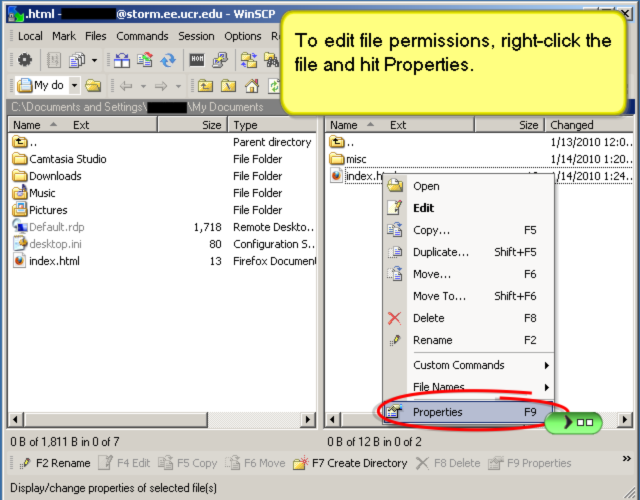Select the misc folder in remote panel
This screenshot has height=500, width=640.
point(356,159)
